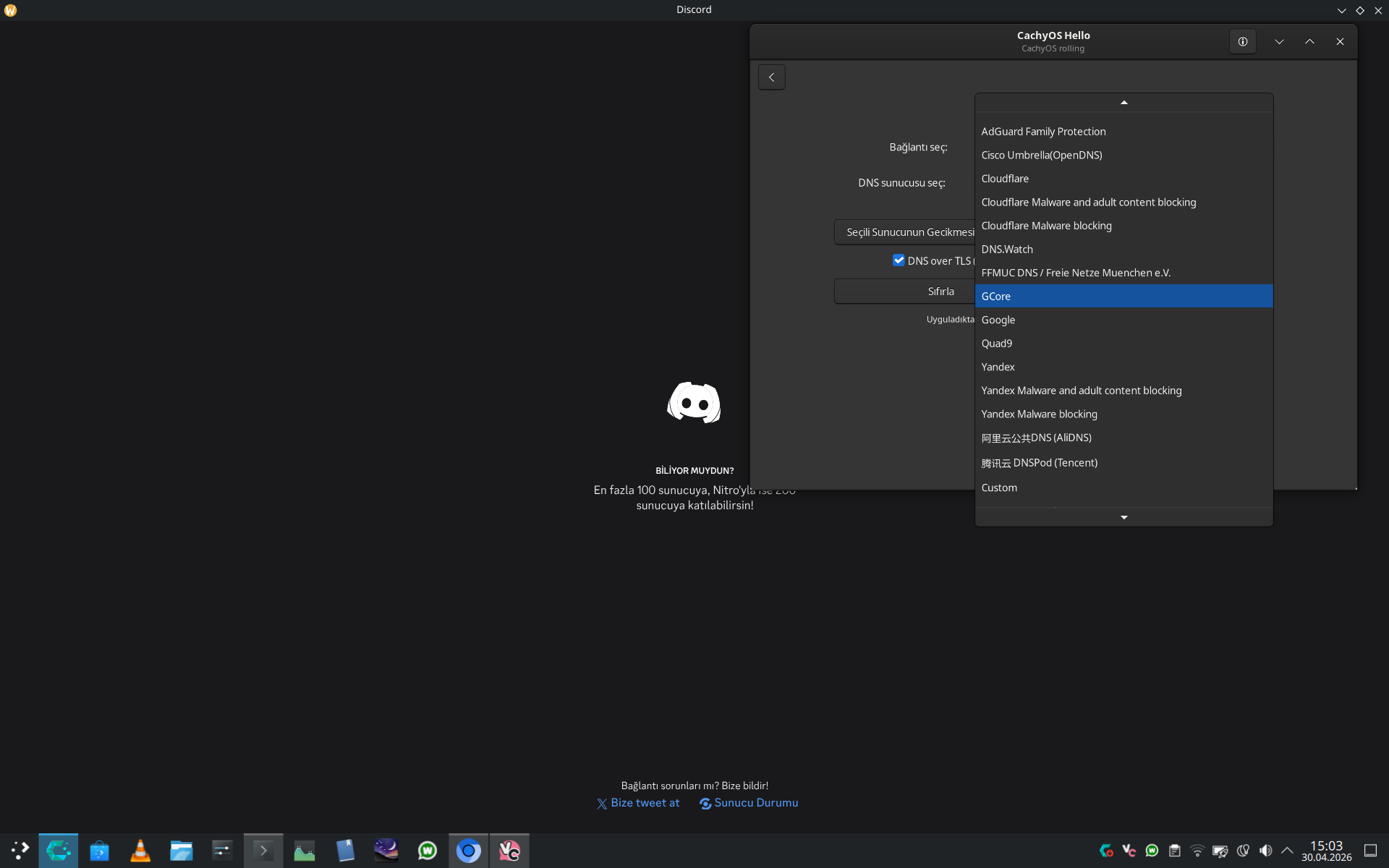Choose FFMUC DNS / Freie Netze Muenchen
The image size is (1389, 868).
pos(1123,273)
